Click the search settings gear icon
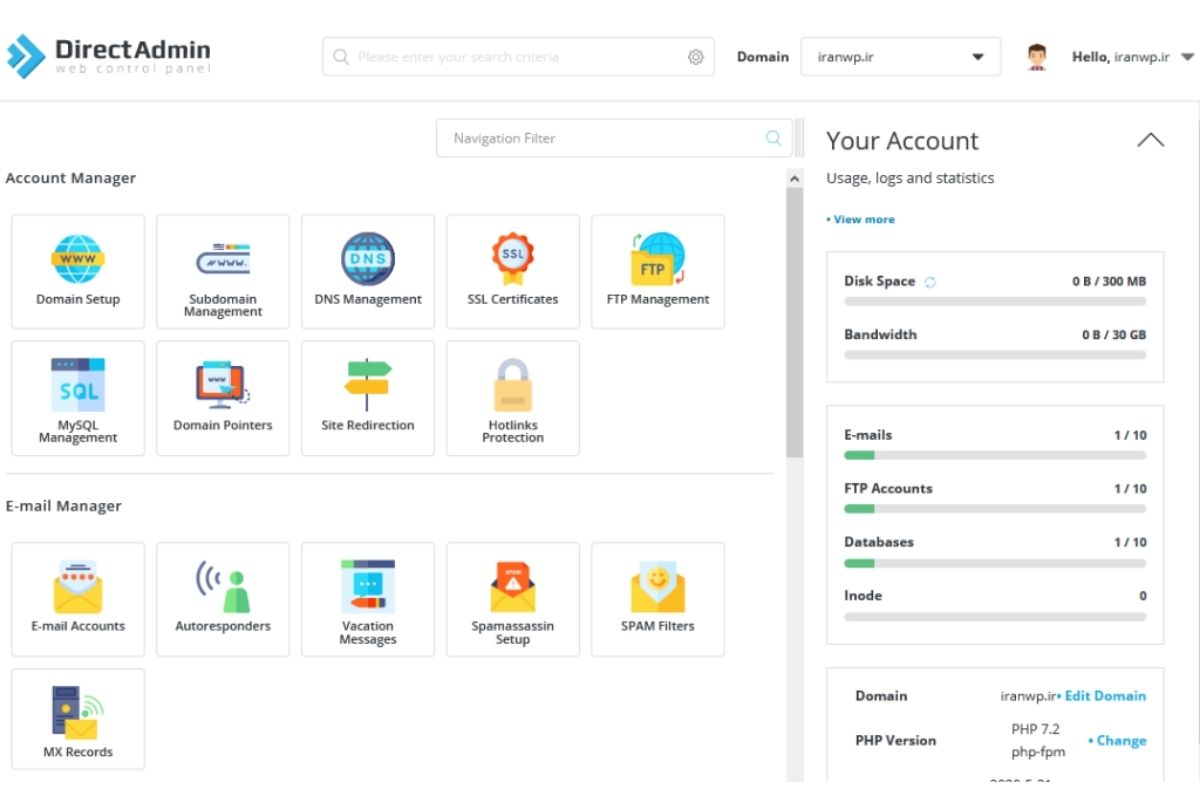Screen dimensions: 1200x800 [696, 57]
